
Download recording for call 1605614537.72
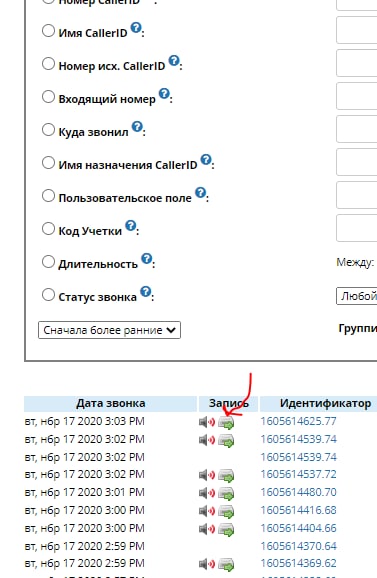[x=226, y=476]
